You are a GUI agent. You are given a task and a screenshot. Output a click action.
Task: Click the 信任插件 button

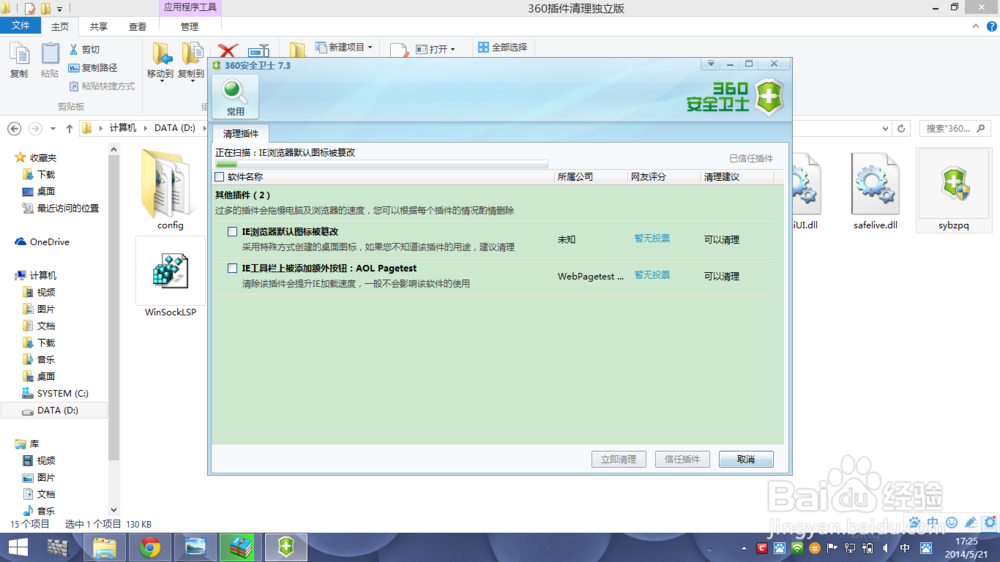tap(682, 459)
